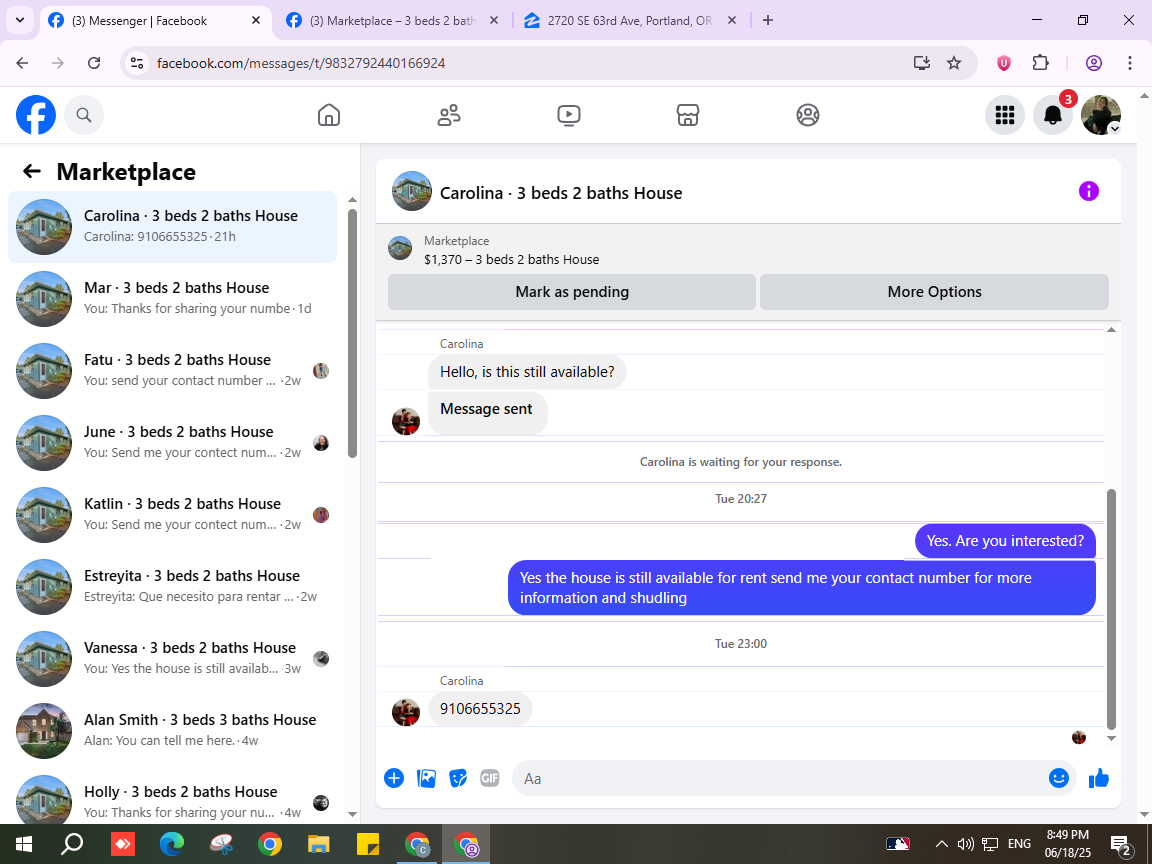Click the message input field Aa
This screenshot has height=864, width=1152.
780,778
